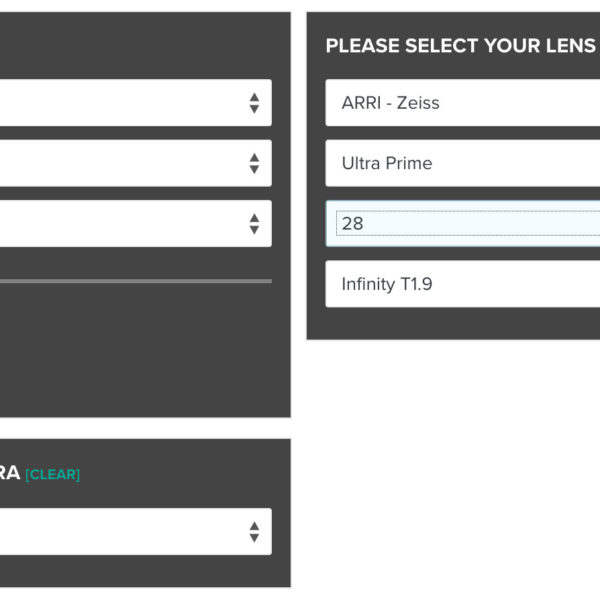This screenshot has width=600, height=600.
Task: Open the Ultra Prime lens series dropdown
Action: [x=463, y=163]
